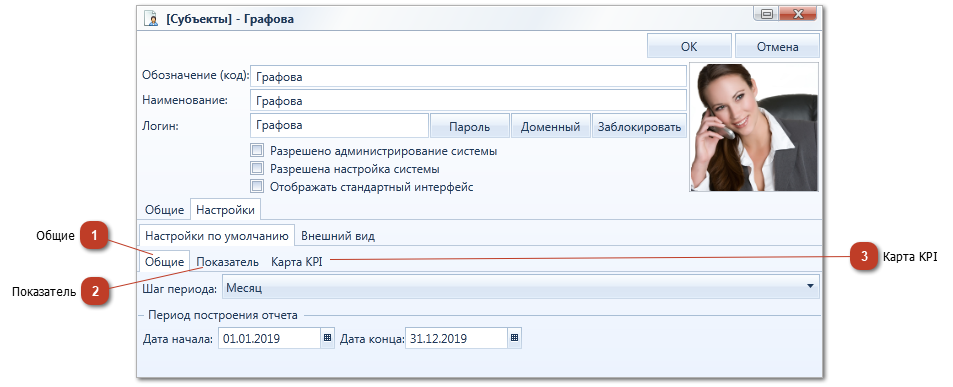Click the Обозначение (код) input field
Image resolution: width=953 pixels, height=387 pixels.
pos(469,77)
